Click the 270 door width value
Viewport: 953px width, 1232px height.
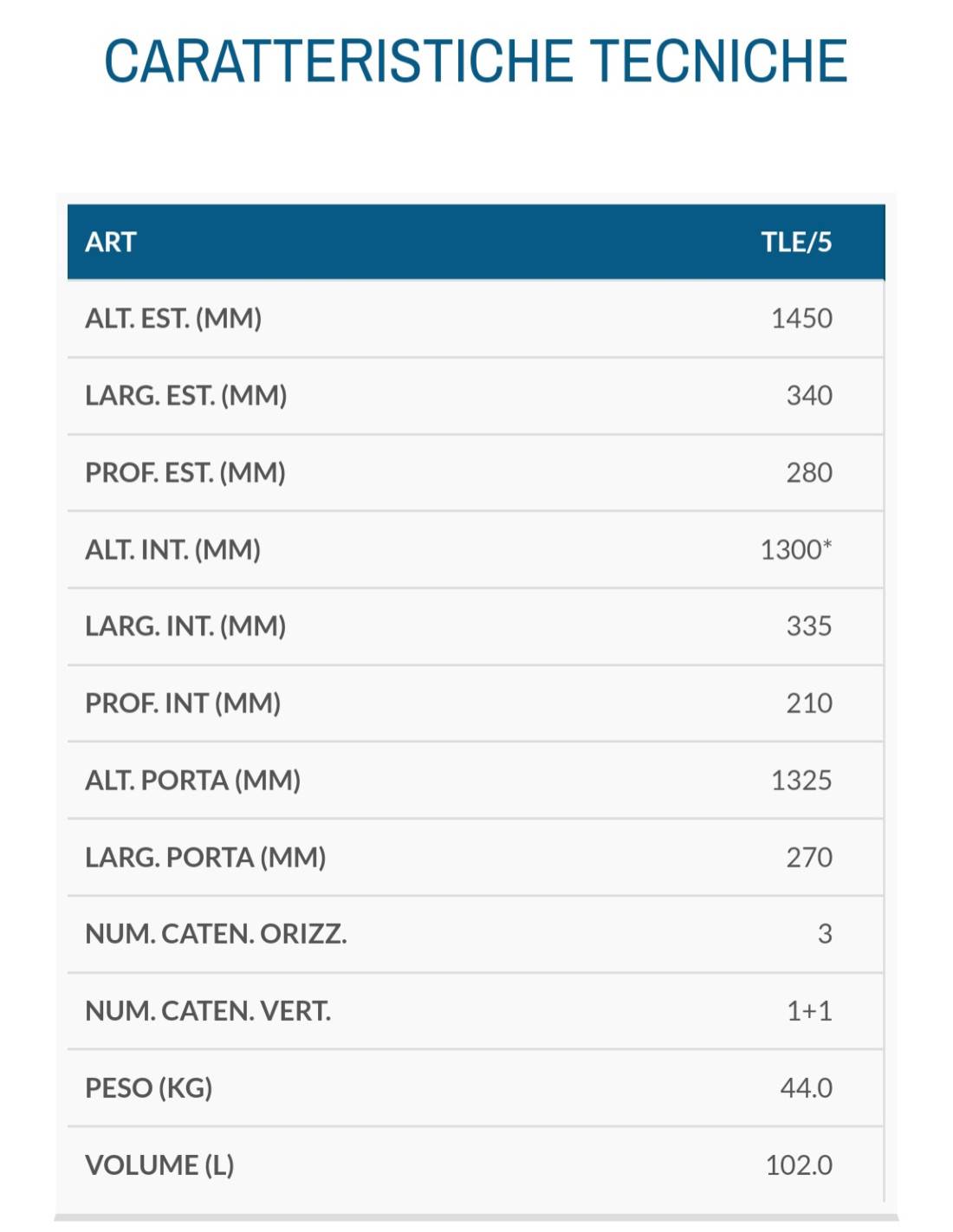(x=809, y=858)
